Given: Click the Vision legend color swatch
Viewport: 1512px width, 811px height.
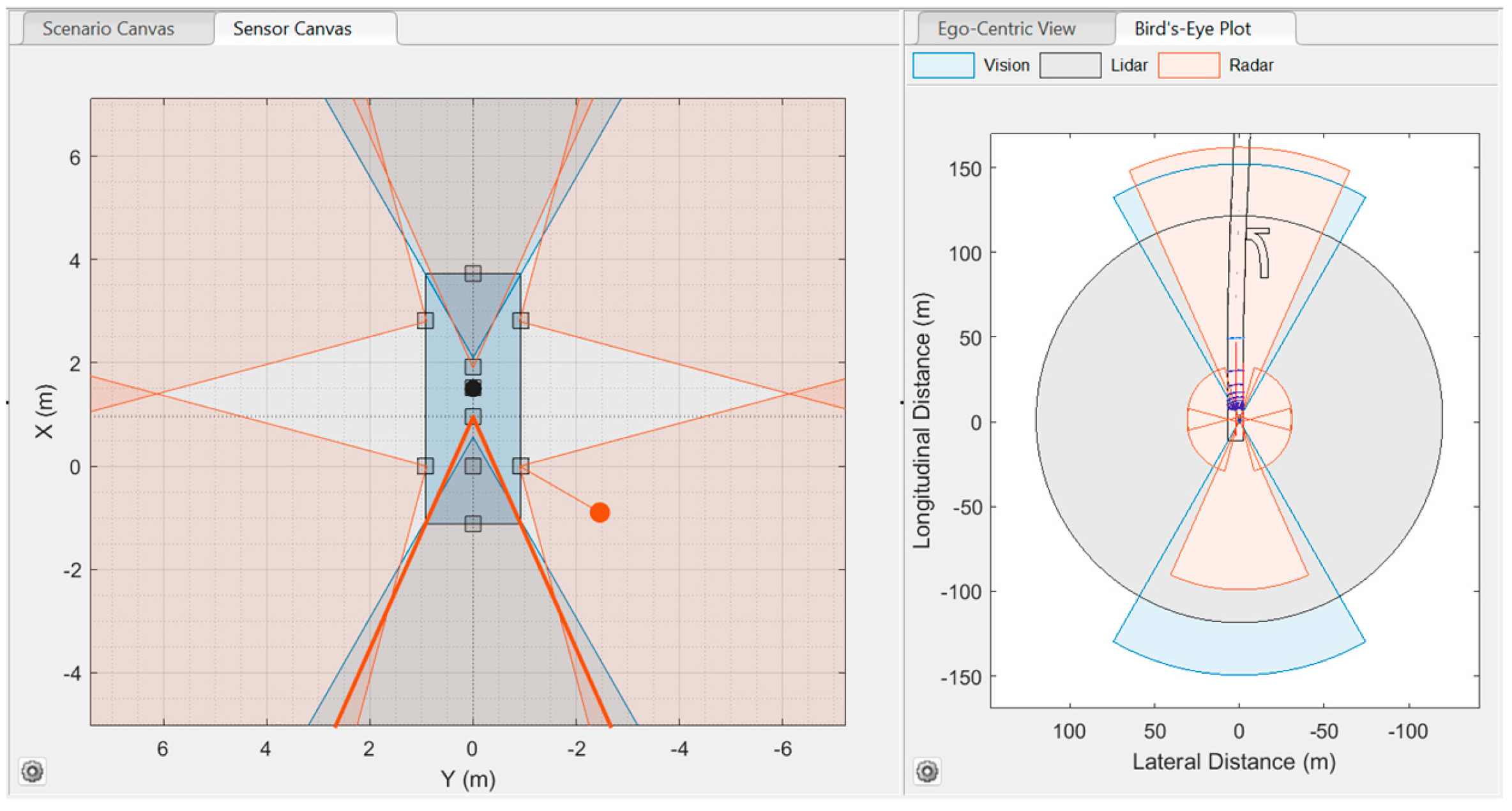Looking at the screenshot, I should (x=942, y=65).
